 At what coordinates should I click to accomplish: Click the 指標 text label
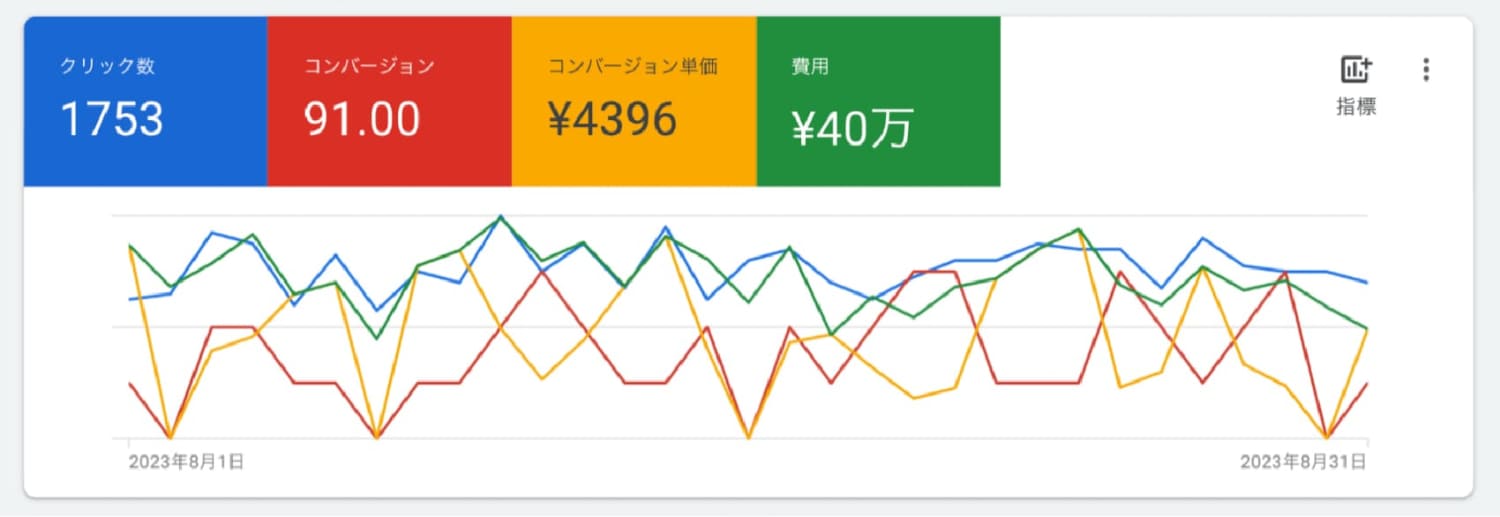pos(1356,107)
